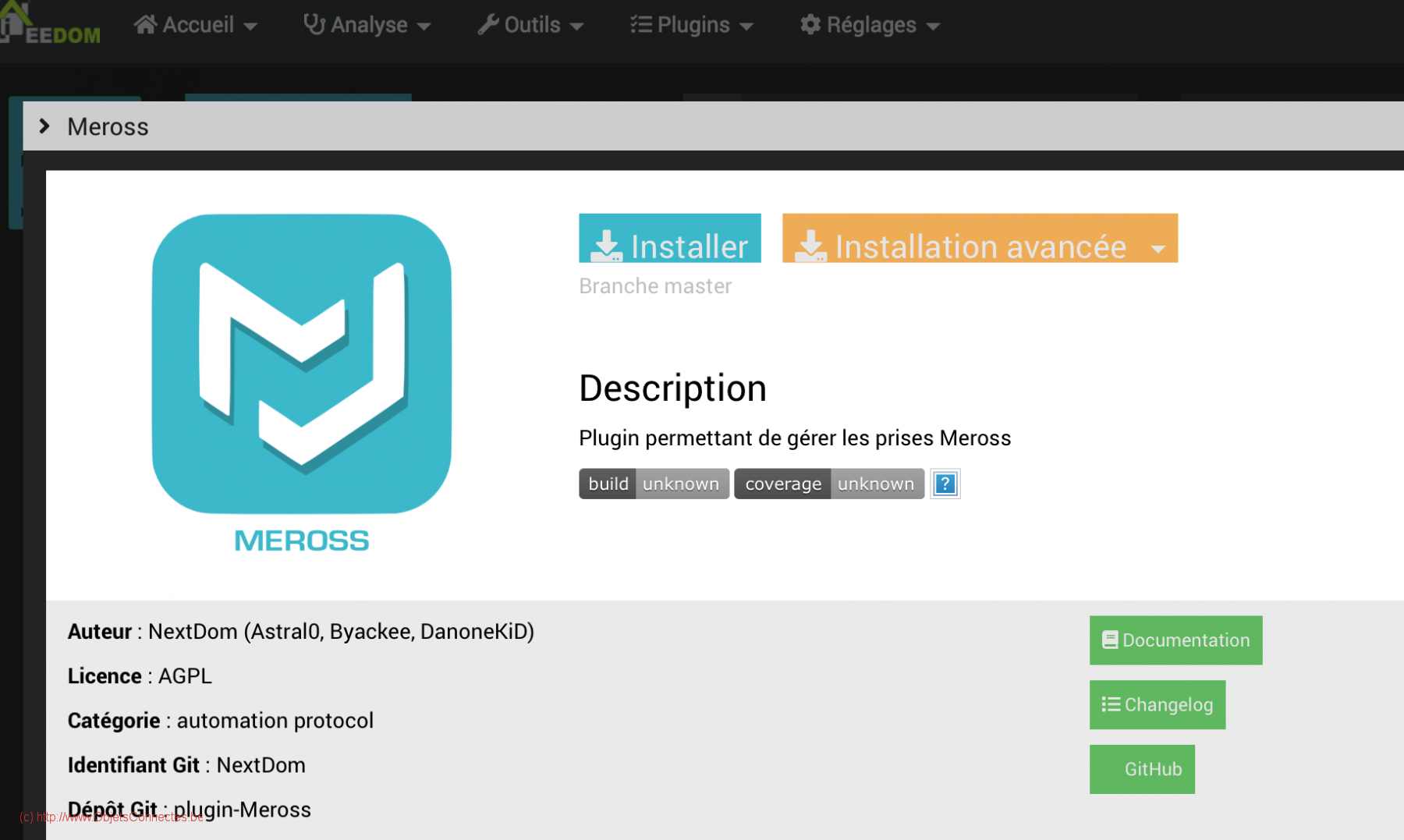This screenshot has height=840, width=1404.
Task: Click the blue question mark badge icon
Action: tap(945, 484)
